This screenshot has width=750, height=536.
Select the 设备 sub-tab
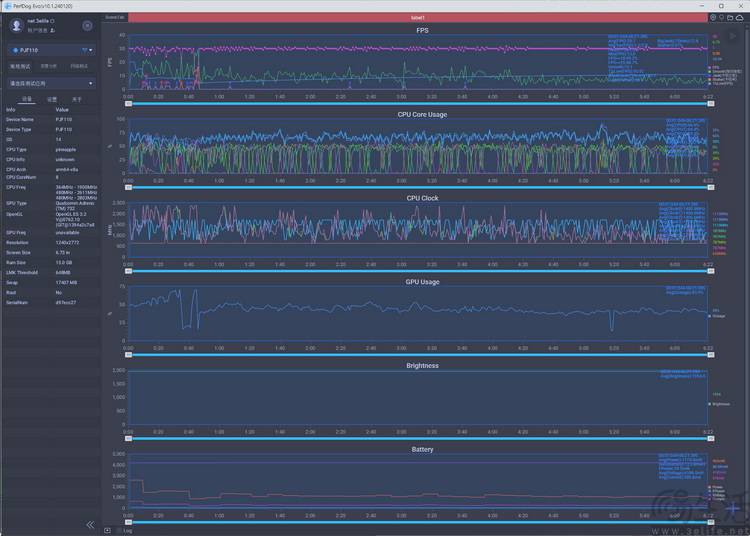pyautogui.click(x=27, y=99)
